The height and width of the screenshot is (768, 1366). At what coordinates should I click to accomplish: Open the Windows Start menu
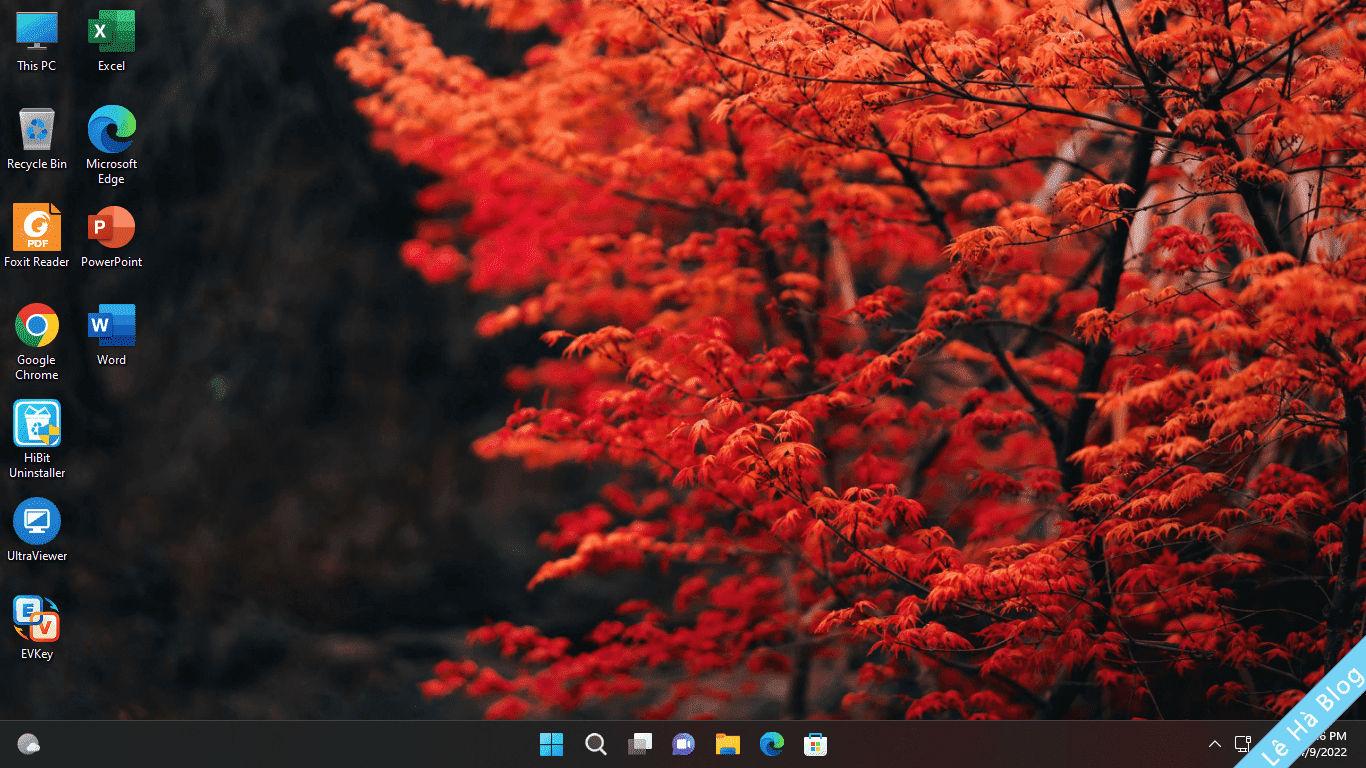551,744
